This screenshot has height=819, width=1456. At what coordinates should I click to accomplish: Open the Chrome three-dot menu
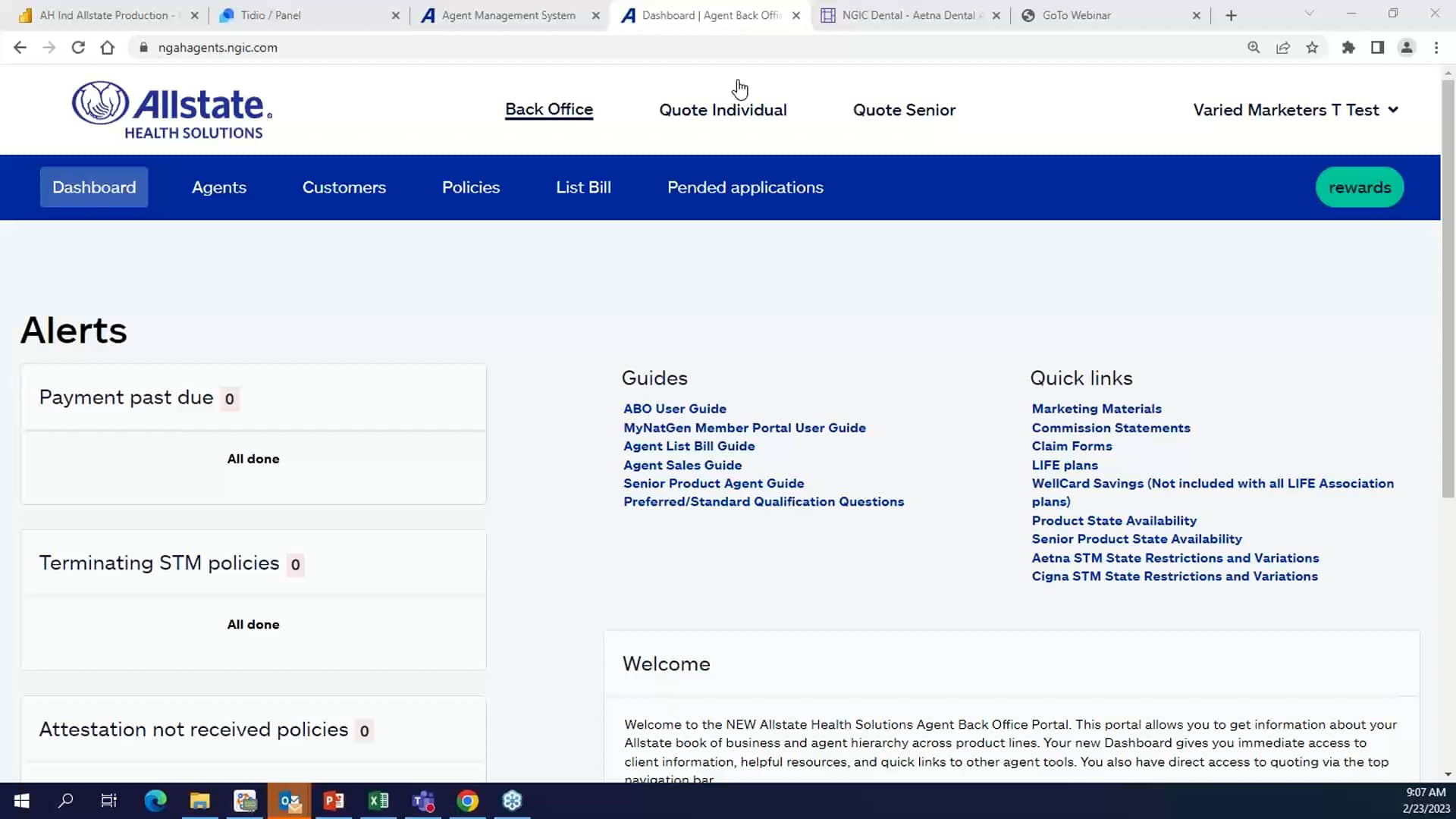1436,48
